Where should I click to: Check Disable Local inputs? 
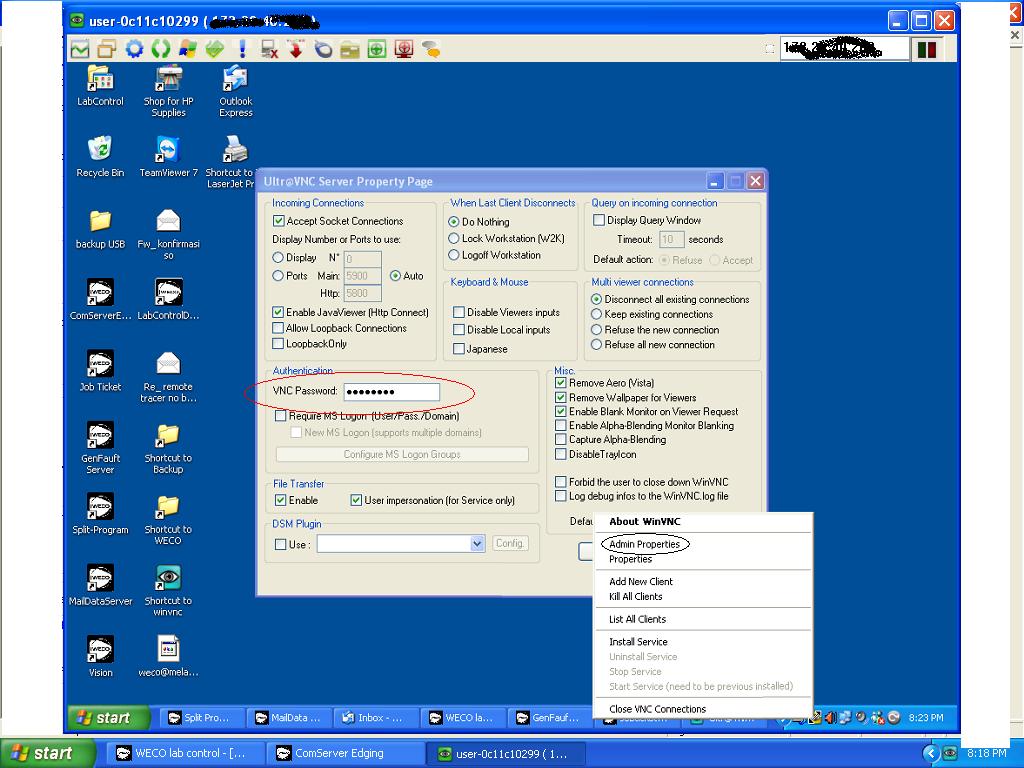(459, 330)
